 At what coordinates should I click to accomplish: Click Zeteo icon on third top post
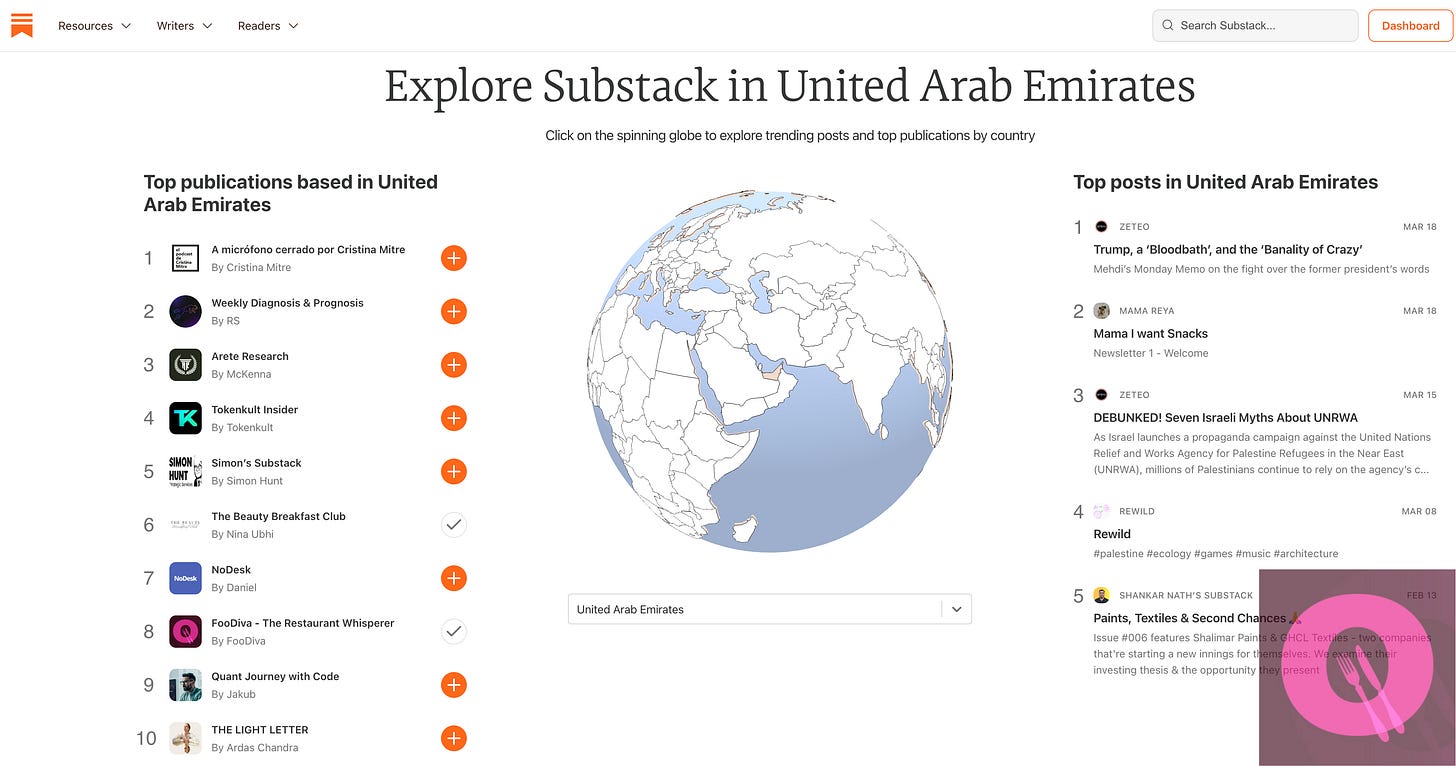tap(1101, 395)
